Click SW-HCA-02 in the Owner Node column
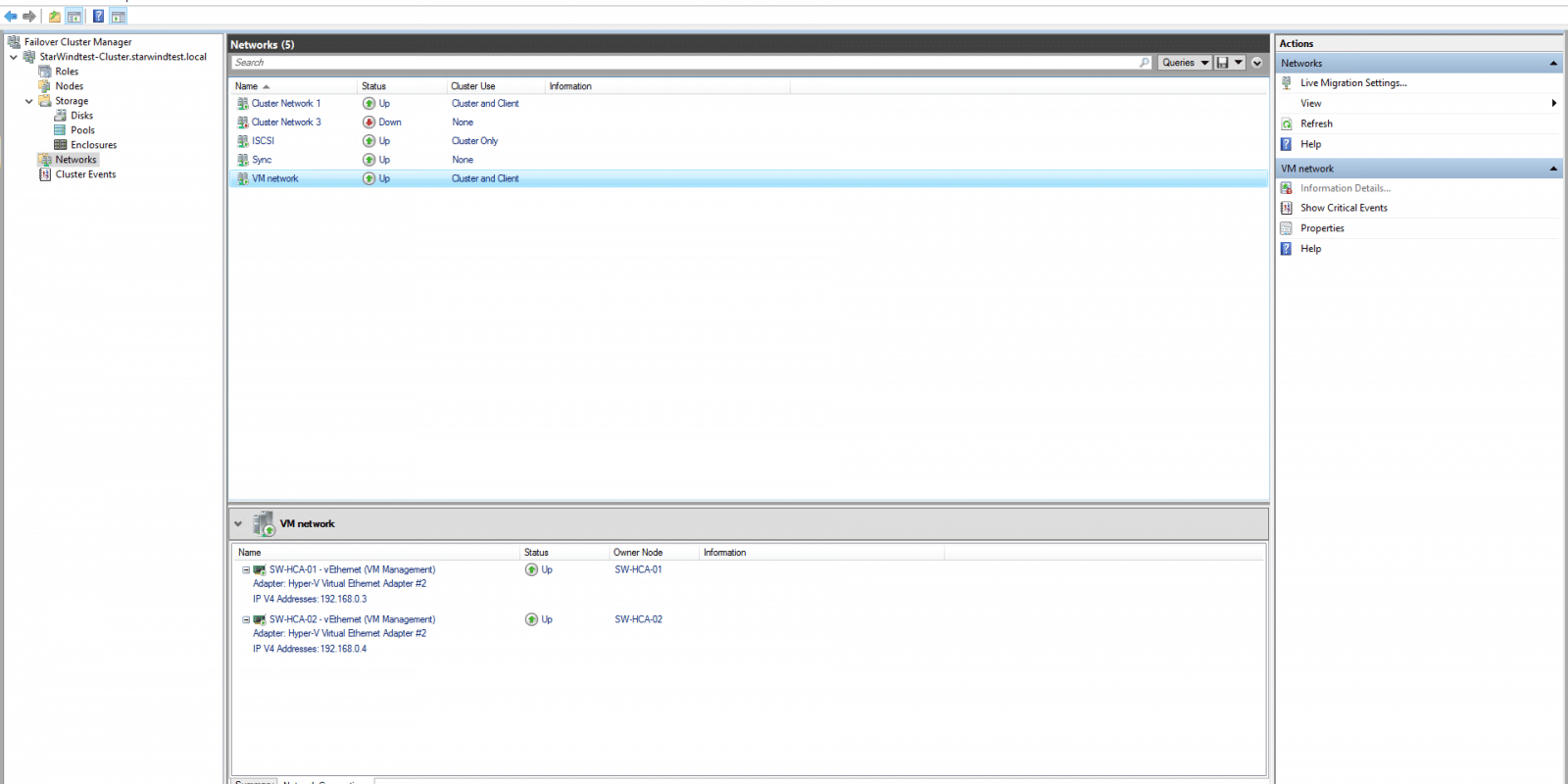Image resolution: width=1568 pixels, height=784 pixels. tap(638, 620)
